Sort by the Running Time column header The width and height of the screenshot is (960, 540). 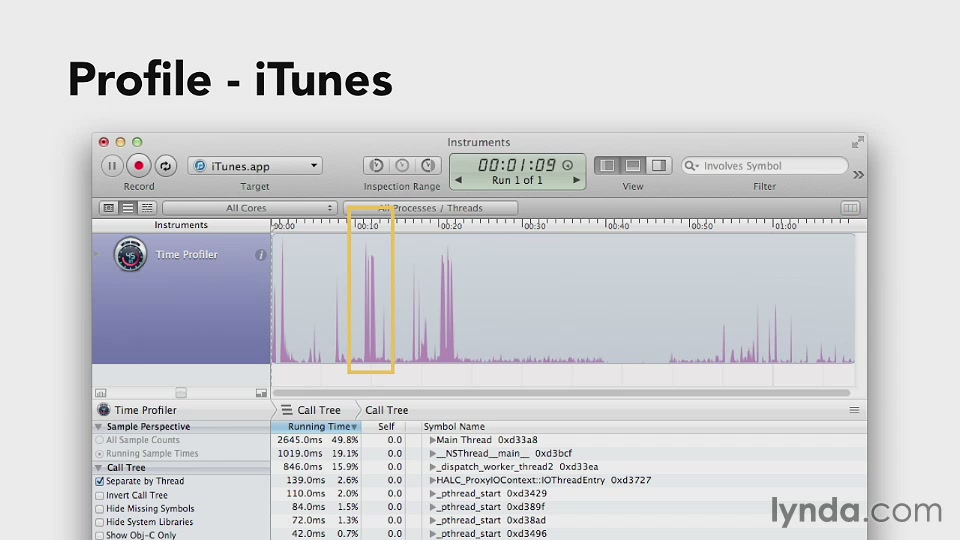tap(316, 427)
